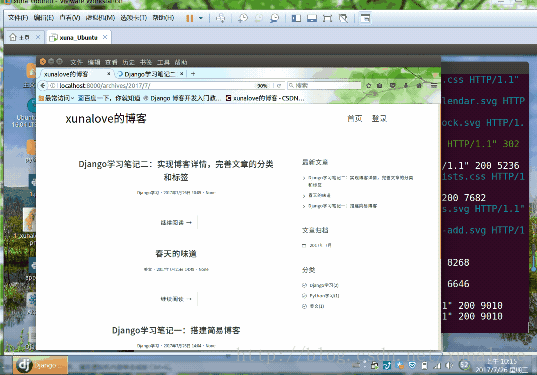Close the VMware home tab
Screen dimensions: 537x375
click(x=38, y=37)
